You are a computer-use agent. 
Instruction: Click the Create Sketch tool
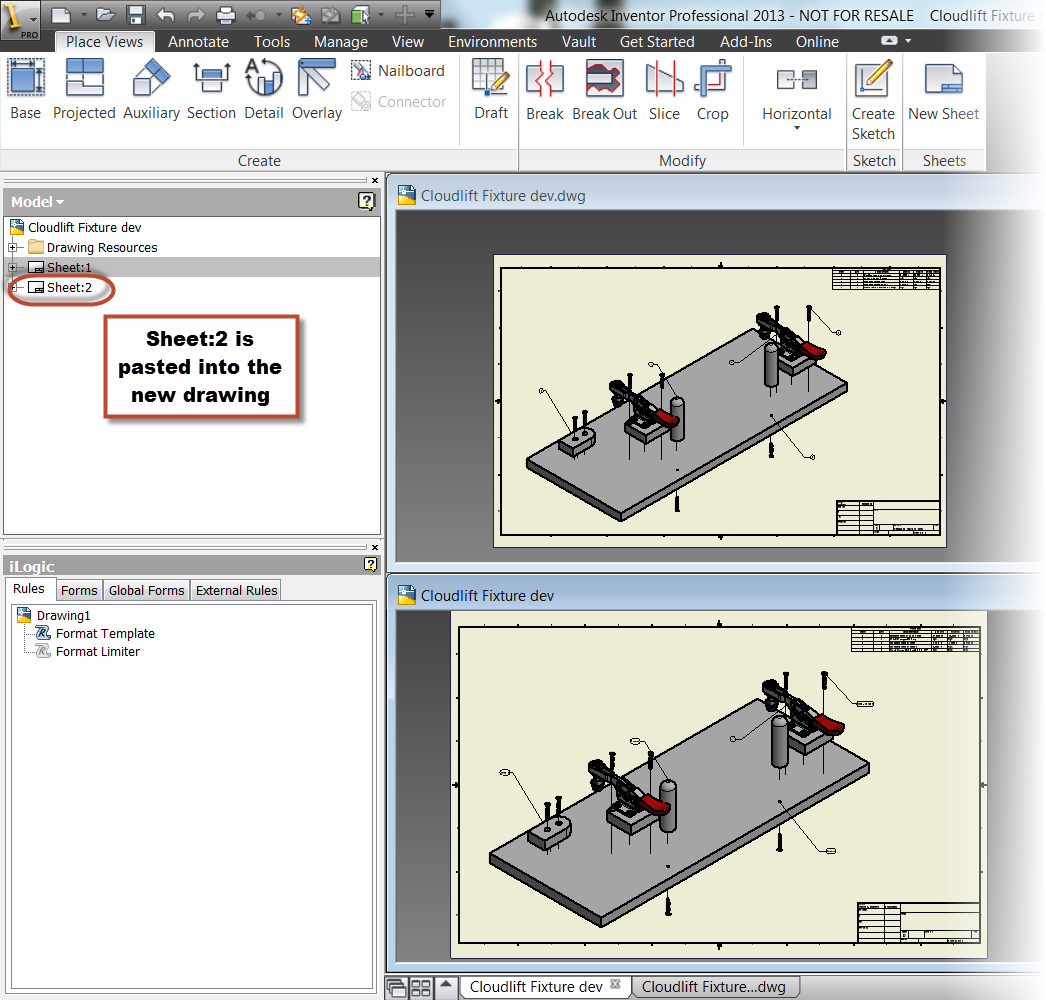pyautogui.click(x=873, y=100)
